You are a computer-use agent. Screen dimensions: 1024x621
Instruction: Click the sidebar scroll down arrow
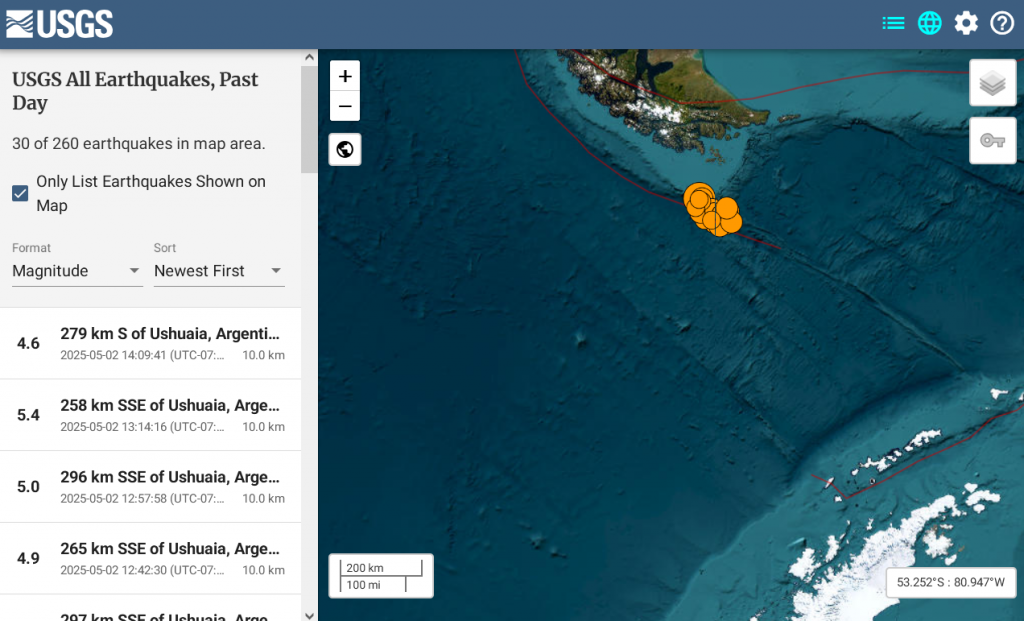pyautogui.click(x=310, y=615)
